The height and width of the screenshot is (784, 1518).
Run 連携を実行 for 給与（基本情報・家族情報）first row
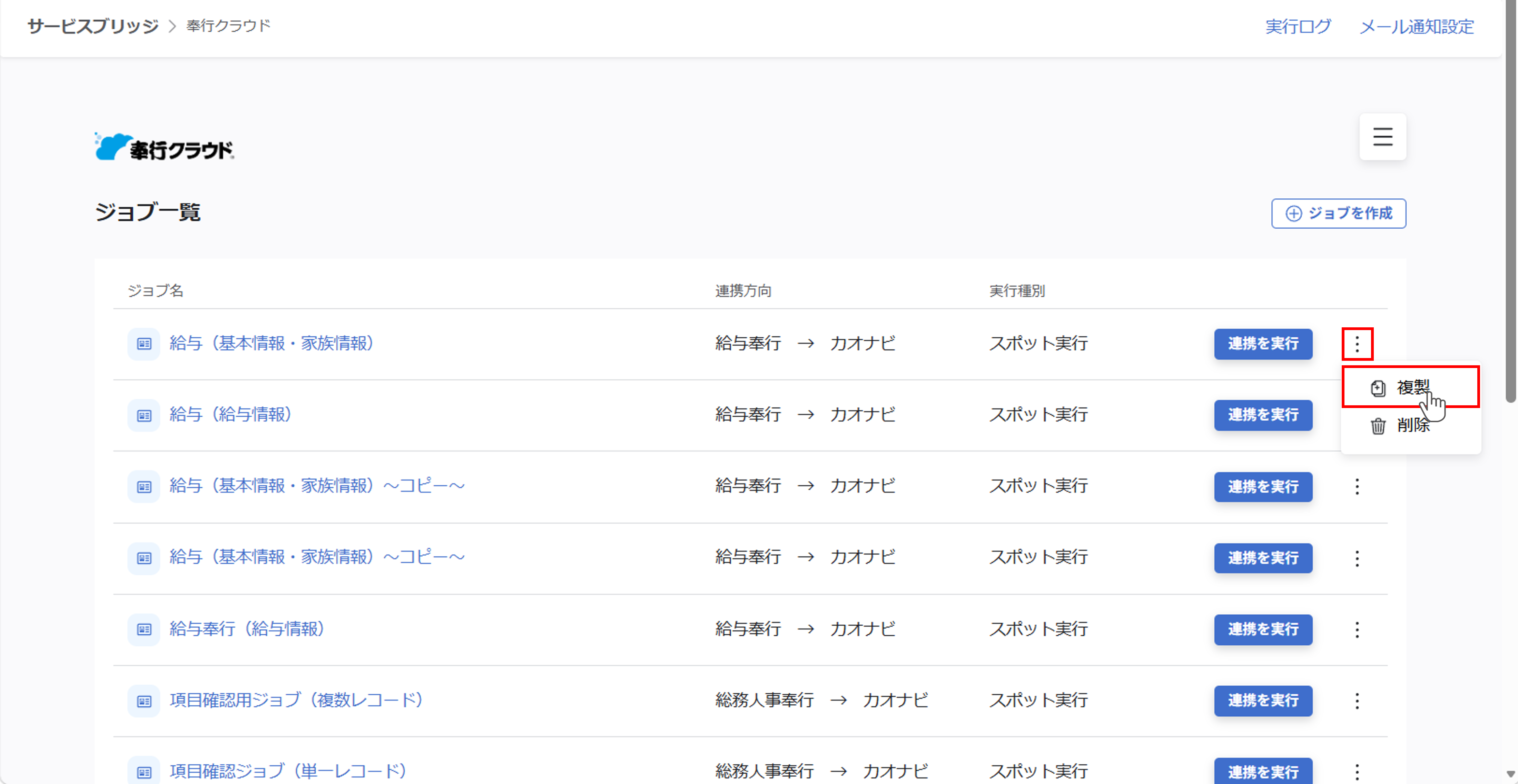(1263, 344)
